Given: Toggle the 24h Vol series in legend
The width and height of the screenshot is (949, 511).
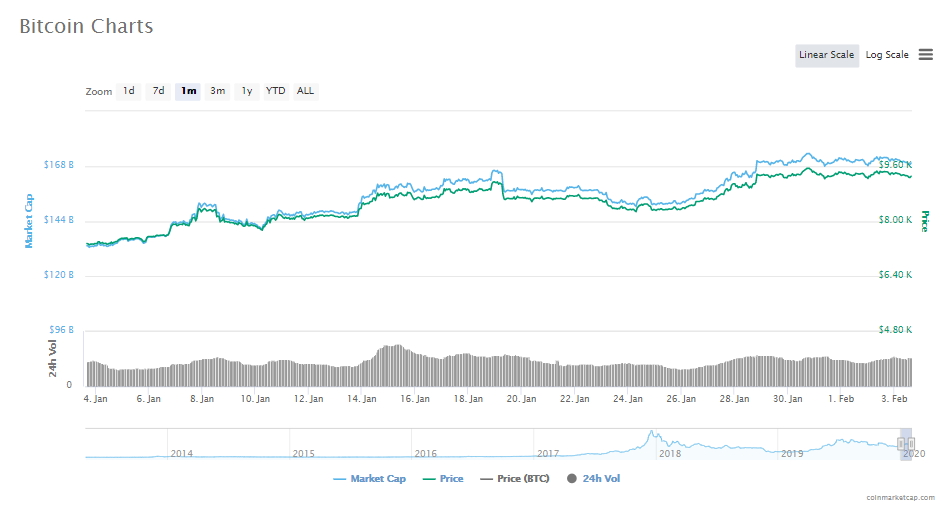Looking at the screenshot, I should (x=594, y=478).
